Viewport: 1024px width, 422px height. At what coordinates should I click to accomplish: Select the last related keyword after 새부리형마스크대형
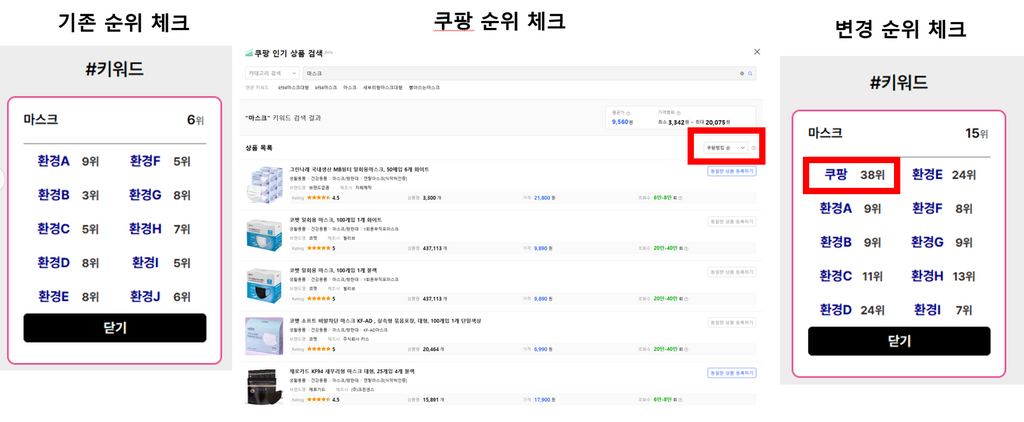pos(424,87)
